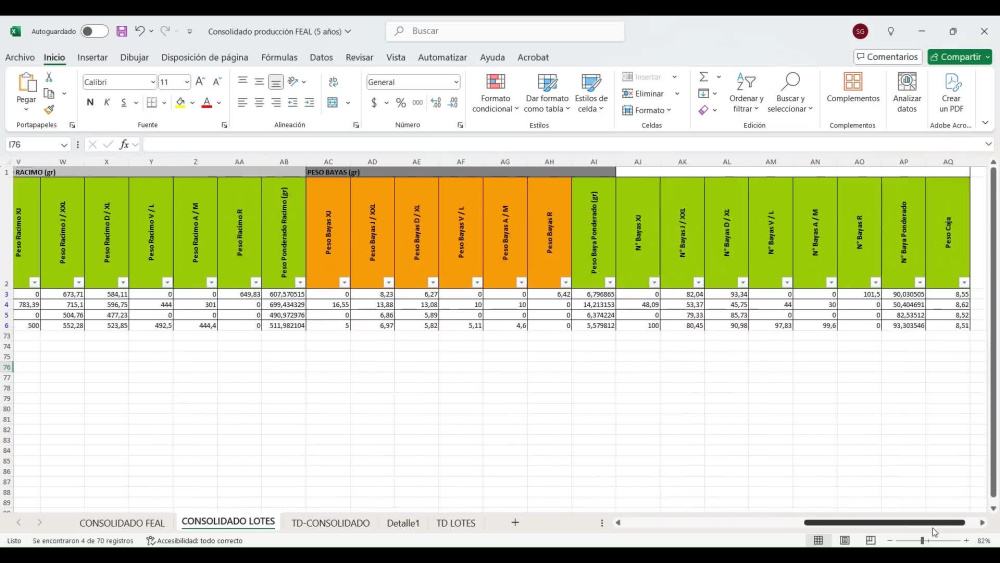Switch to CONSOLIDADO FEAL sheet
The width and height of the screenshot is (1000, 563).
(122, 523)
